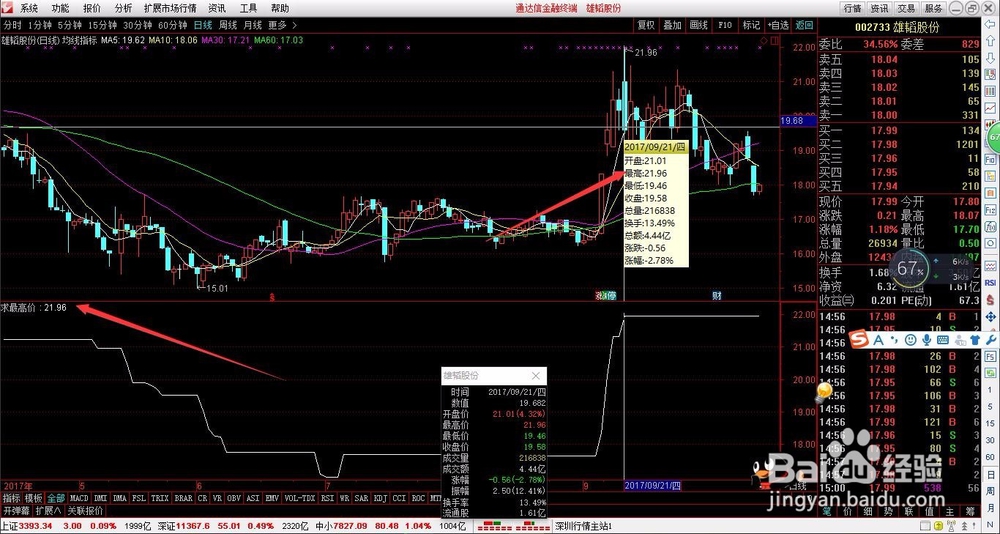Click the Sogou input S logo
The height and width of the screenshot is (534, 1000).
pyautogui.click(x=861, y=339)
